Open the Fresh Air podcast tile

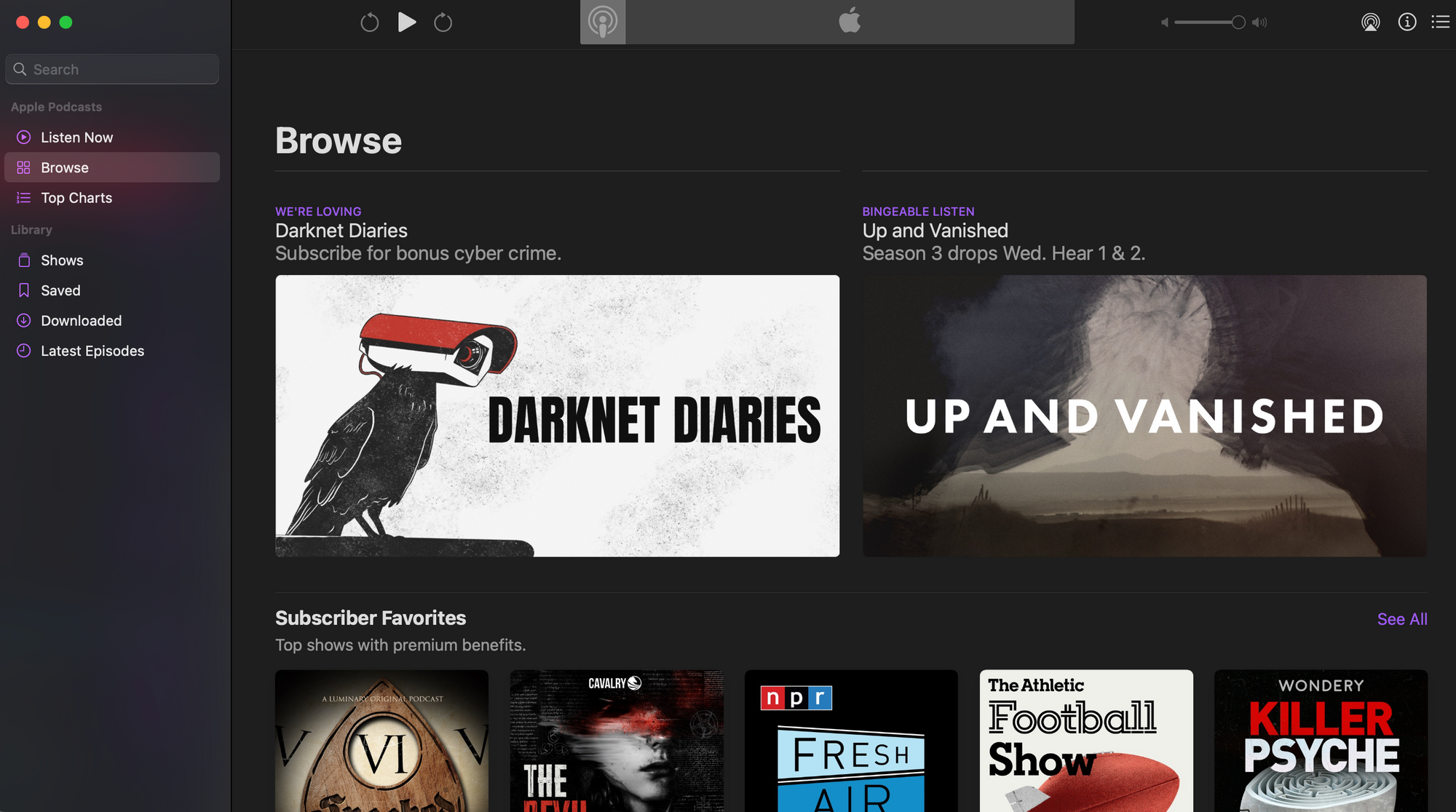pos(850,740)
